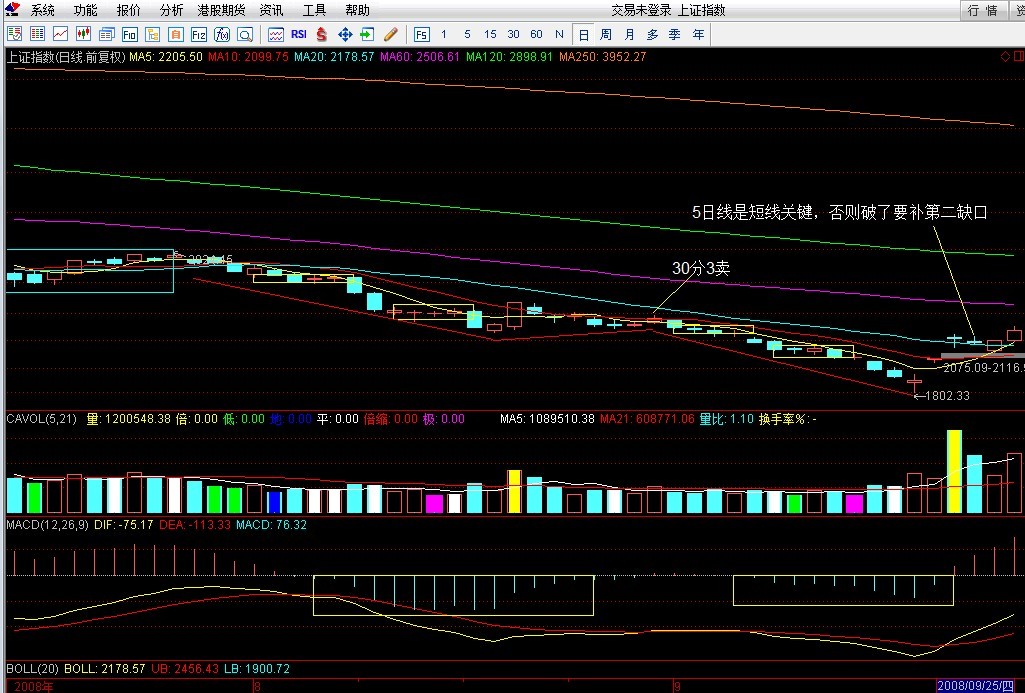Screen dimensions: 1025x693
Task: Click the 行情 button at top right
Action: click(x=983, y=10)
